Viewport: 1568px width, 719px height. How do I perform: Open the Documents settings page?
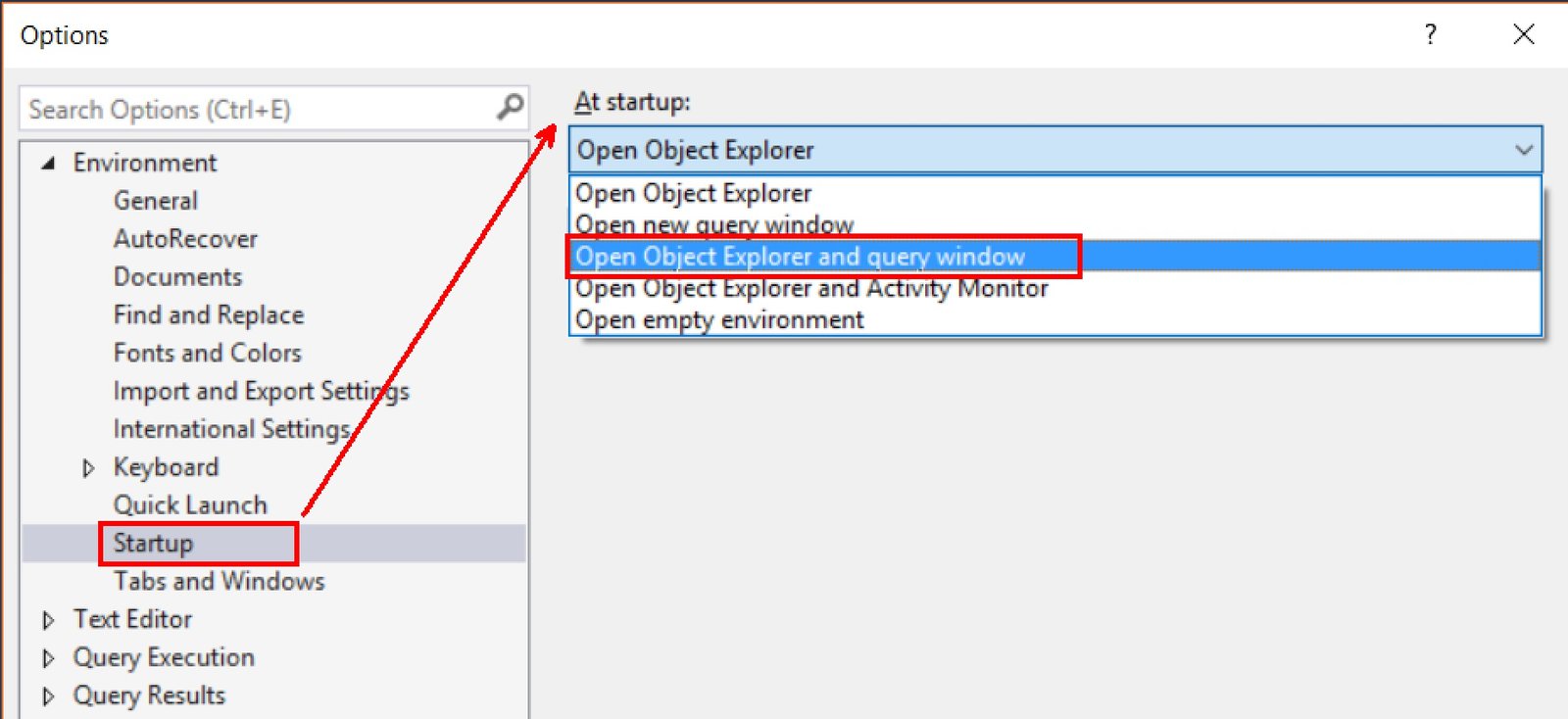[177, 277]
